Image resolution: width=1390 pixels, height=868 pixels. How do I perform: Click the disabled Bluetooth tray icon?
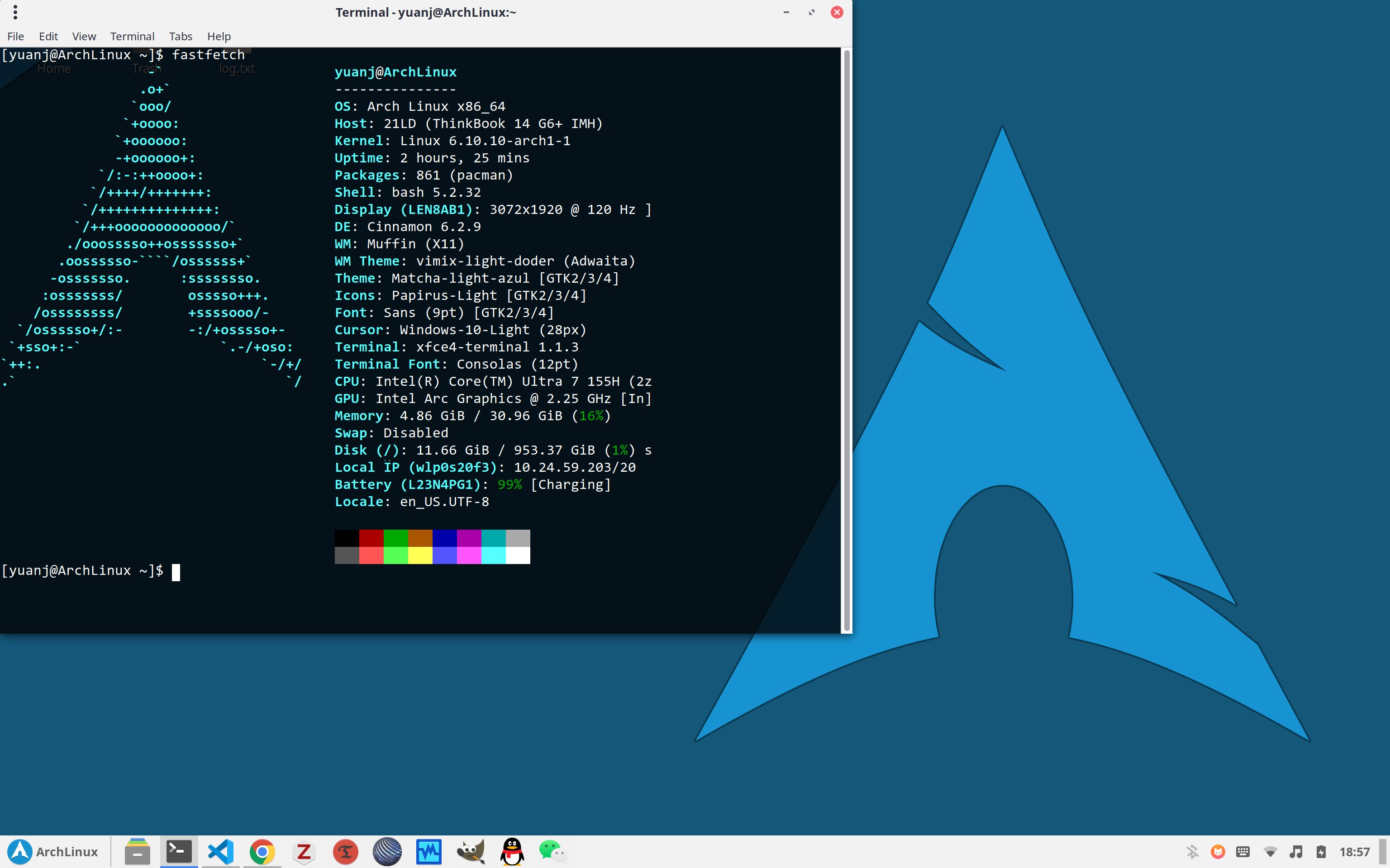click(x=1192, y=851)
